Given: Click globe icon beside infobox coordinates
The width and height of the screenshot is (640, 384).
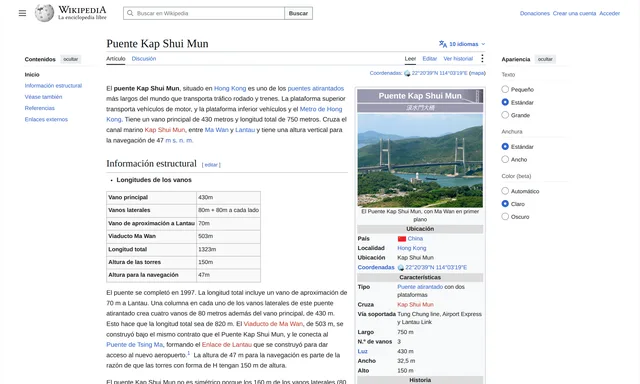Looking at the screenshot, I should pos(401,268).
